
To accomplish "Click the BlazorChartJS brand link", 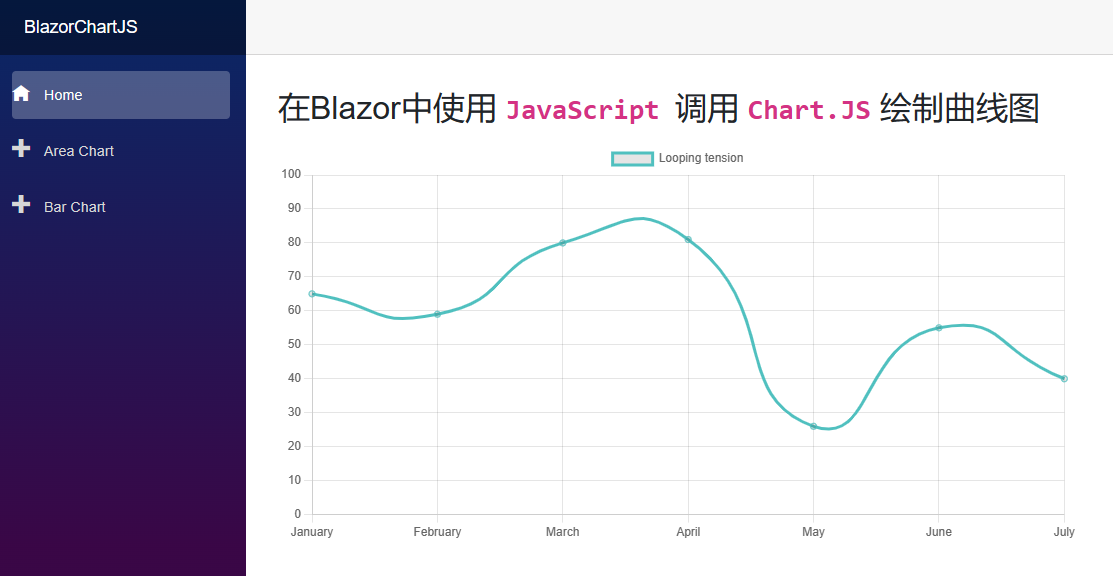I will (x=81, y=27).
